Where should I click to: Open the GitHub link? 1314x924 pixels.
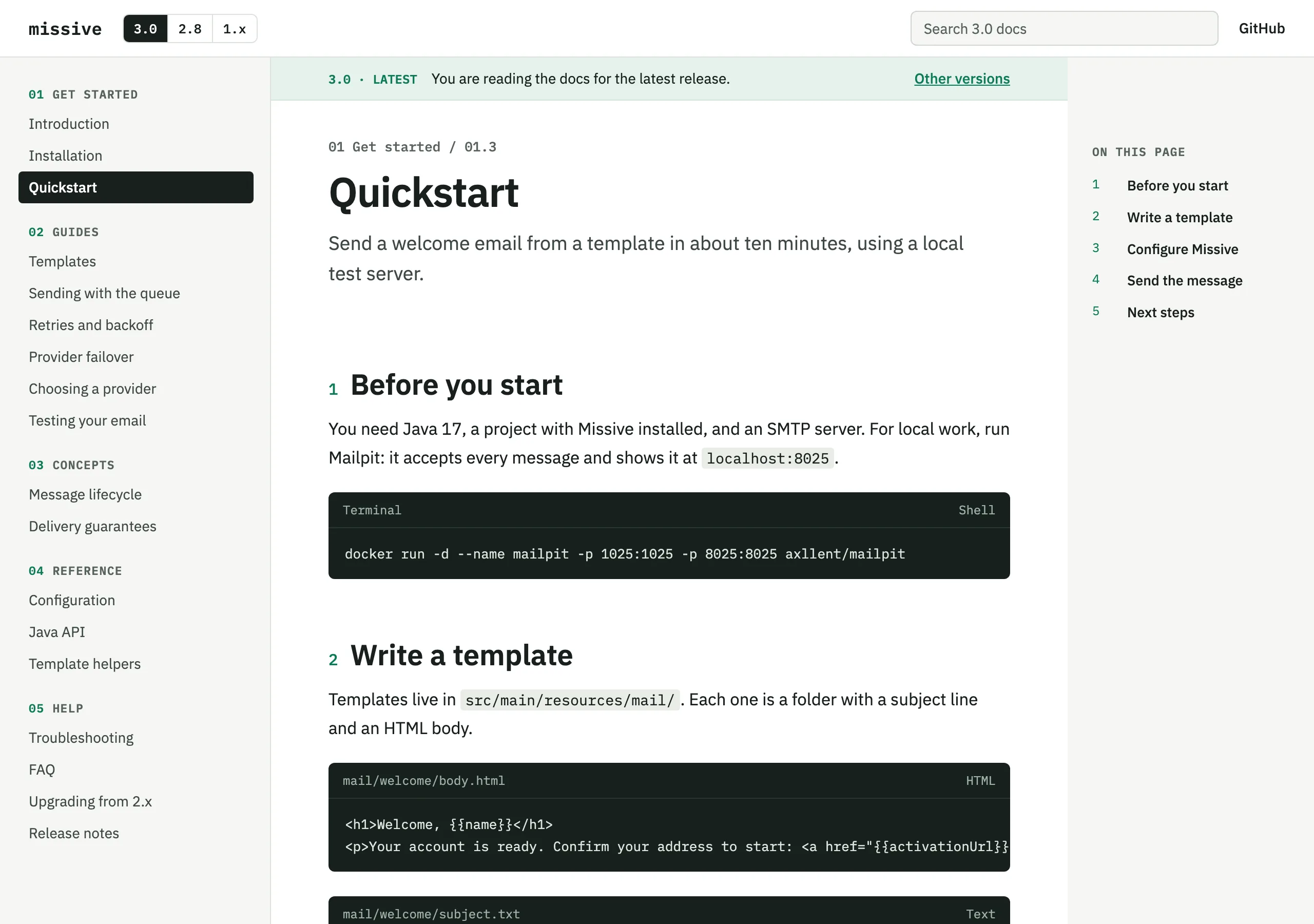click(1261, 29)
